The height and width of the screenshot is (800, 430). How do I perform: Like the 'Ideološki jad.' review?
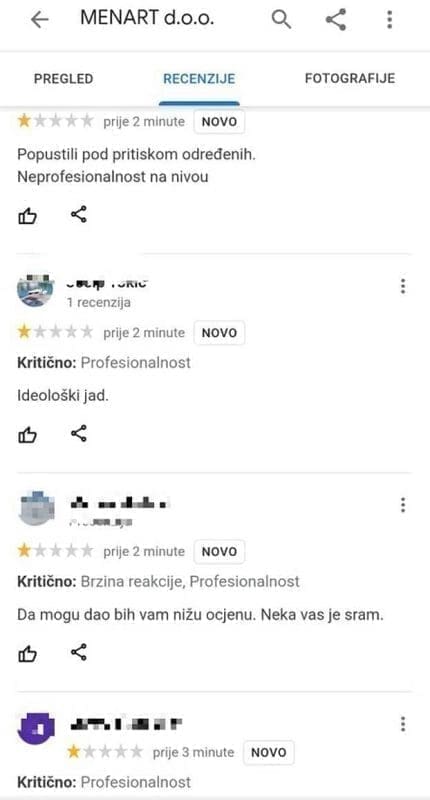click(x=28, y=435)
